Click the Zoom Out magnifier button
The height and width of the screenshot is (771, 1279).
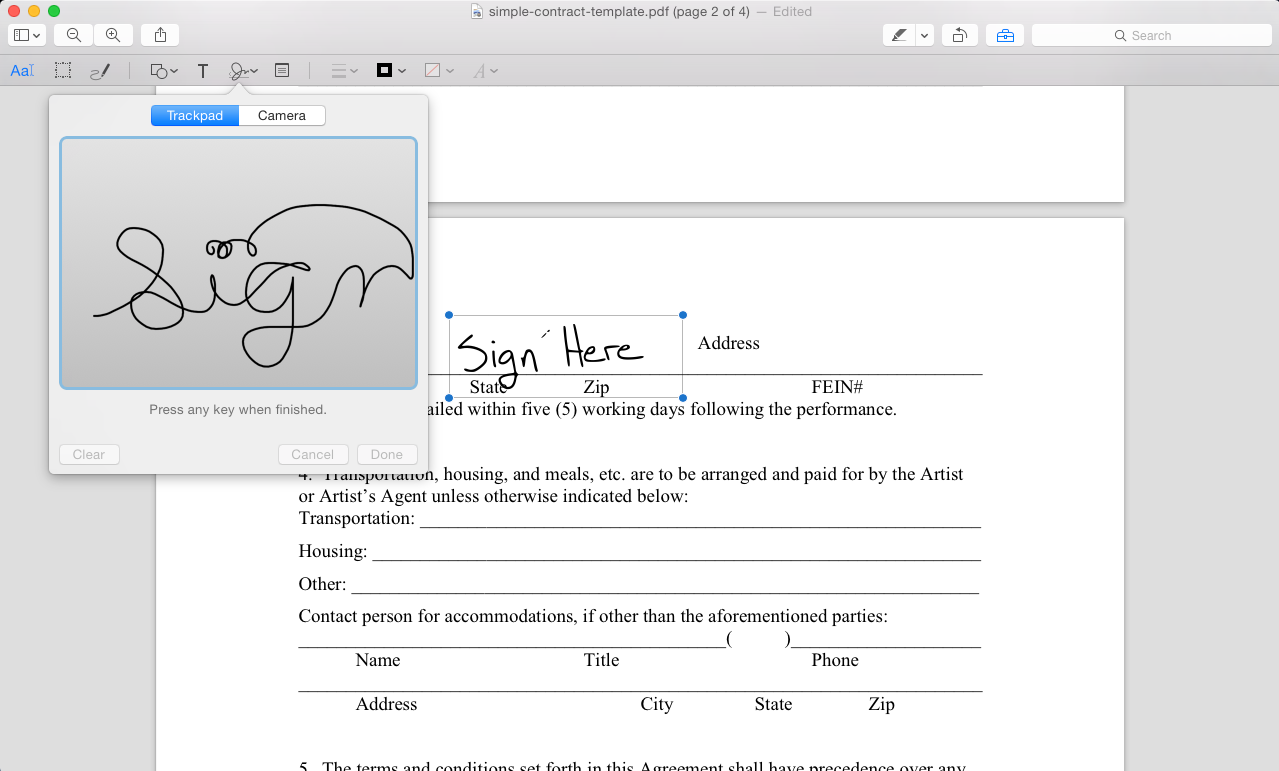point(74,35)
